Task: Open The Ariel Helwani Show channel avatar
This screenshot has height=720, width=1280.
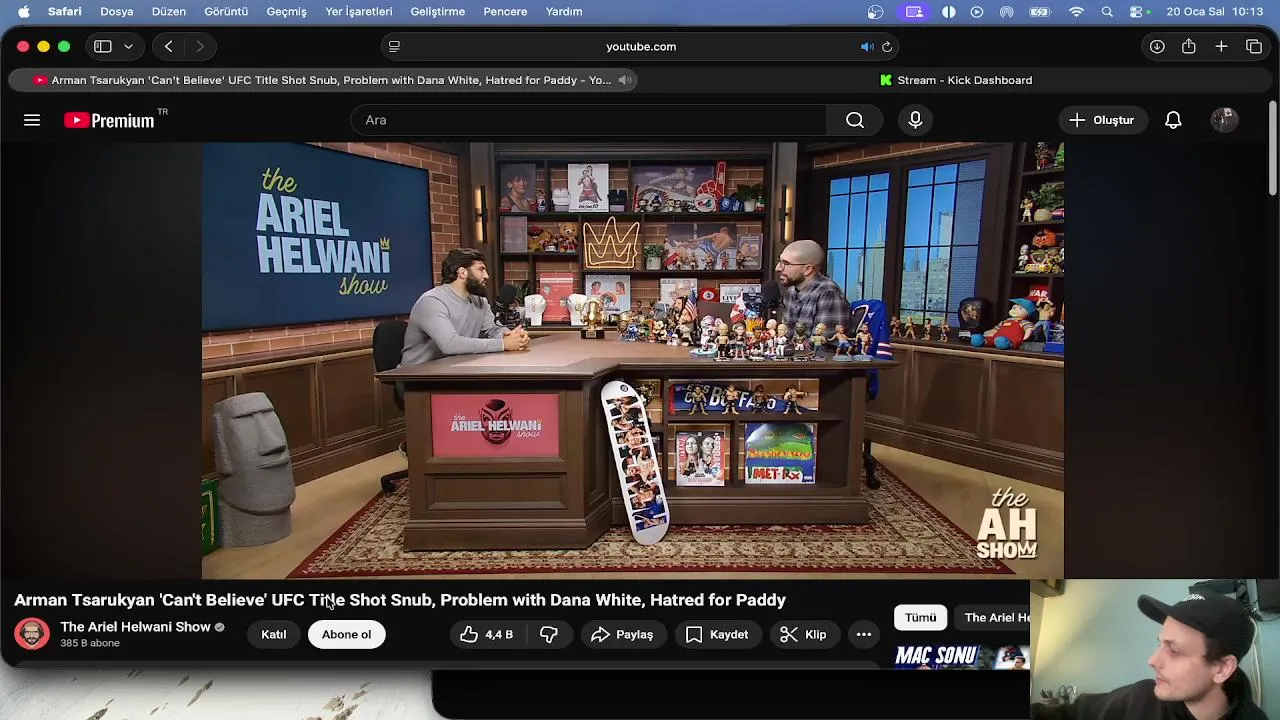Action: (32, 634)
